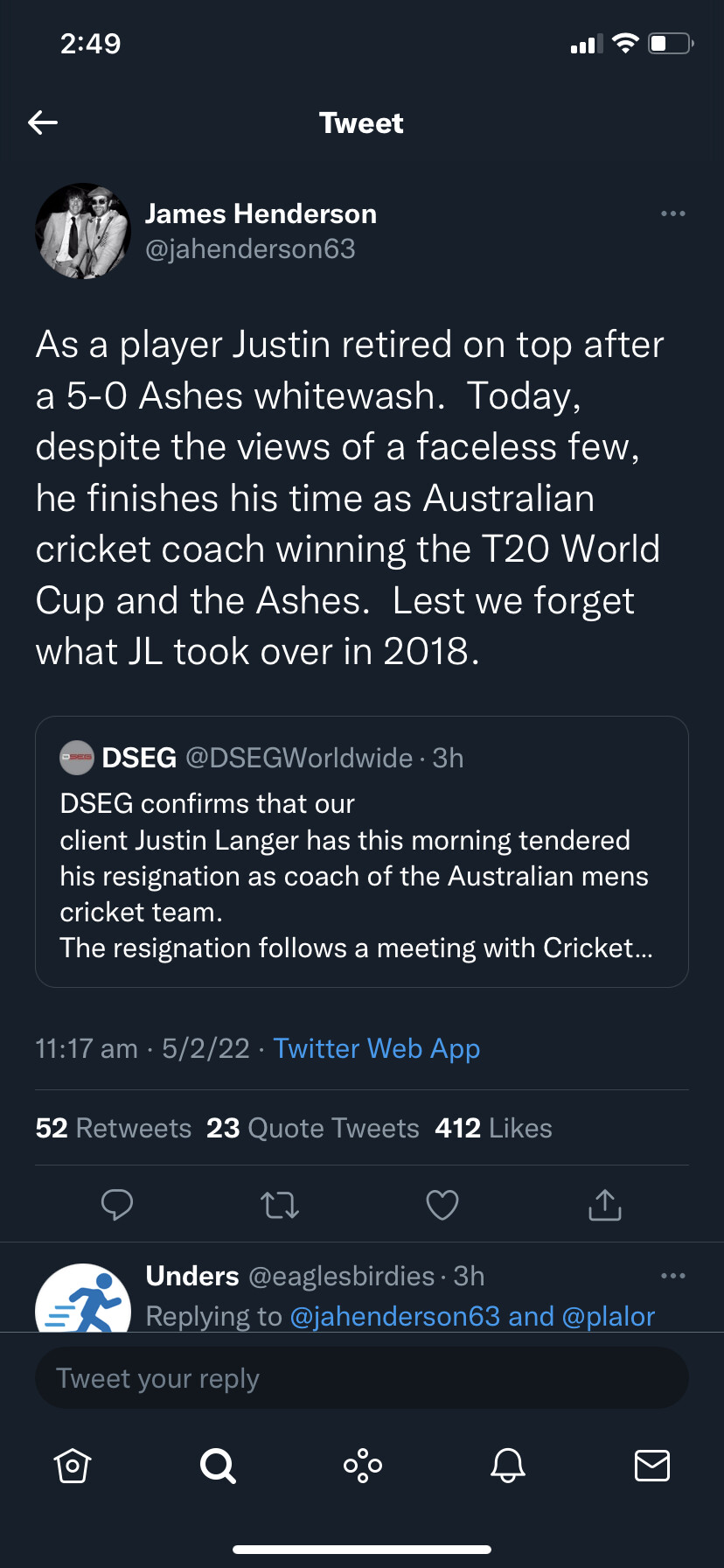Tap the reply speech bubble icon
The image size is (724, 1568).
[x=116, y=1205]
